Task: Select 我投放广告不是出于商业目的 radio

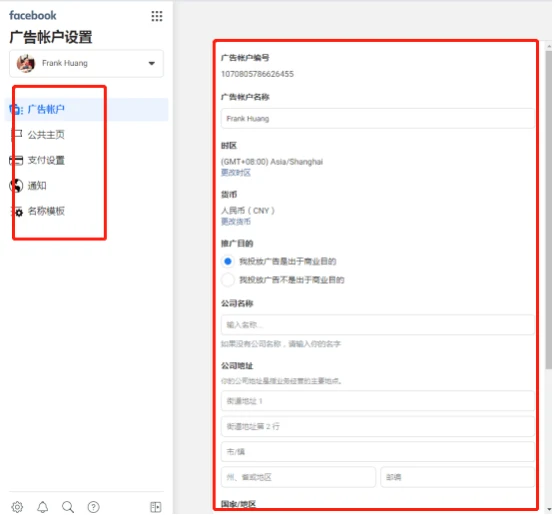Action: [x=228, y=280]
